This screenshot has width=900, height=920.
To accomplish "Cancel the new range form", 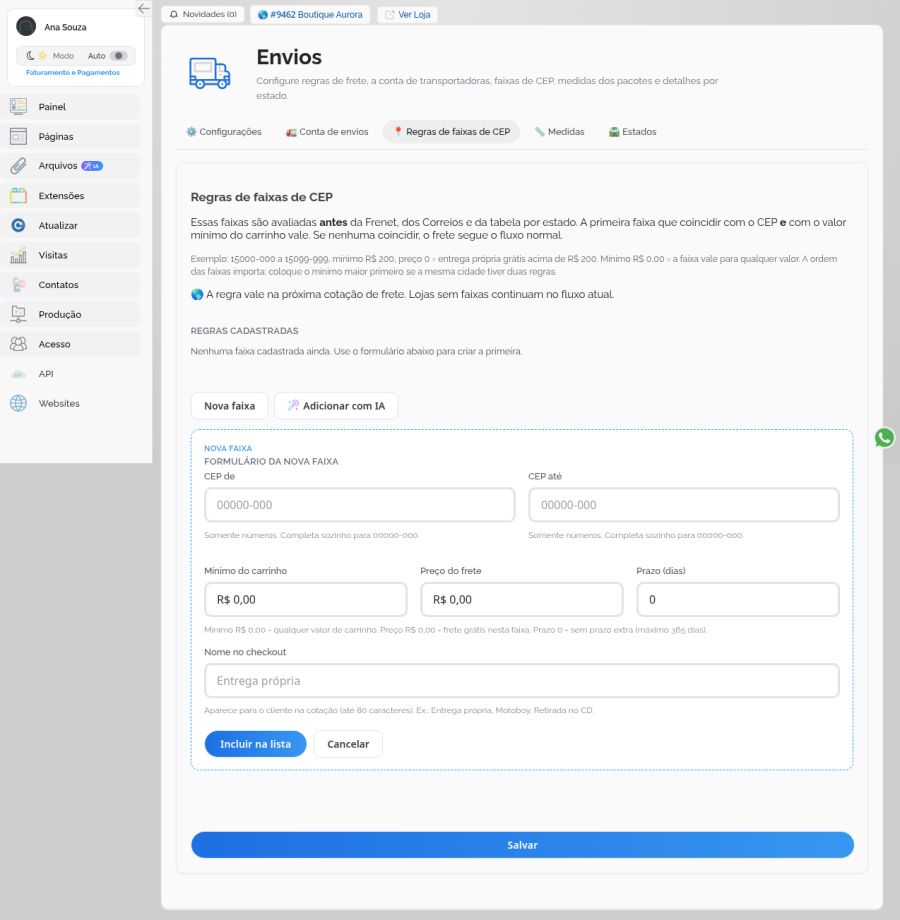I will pos(348,744).
